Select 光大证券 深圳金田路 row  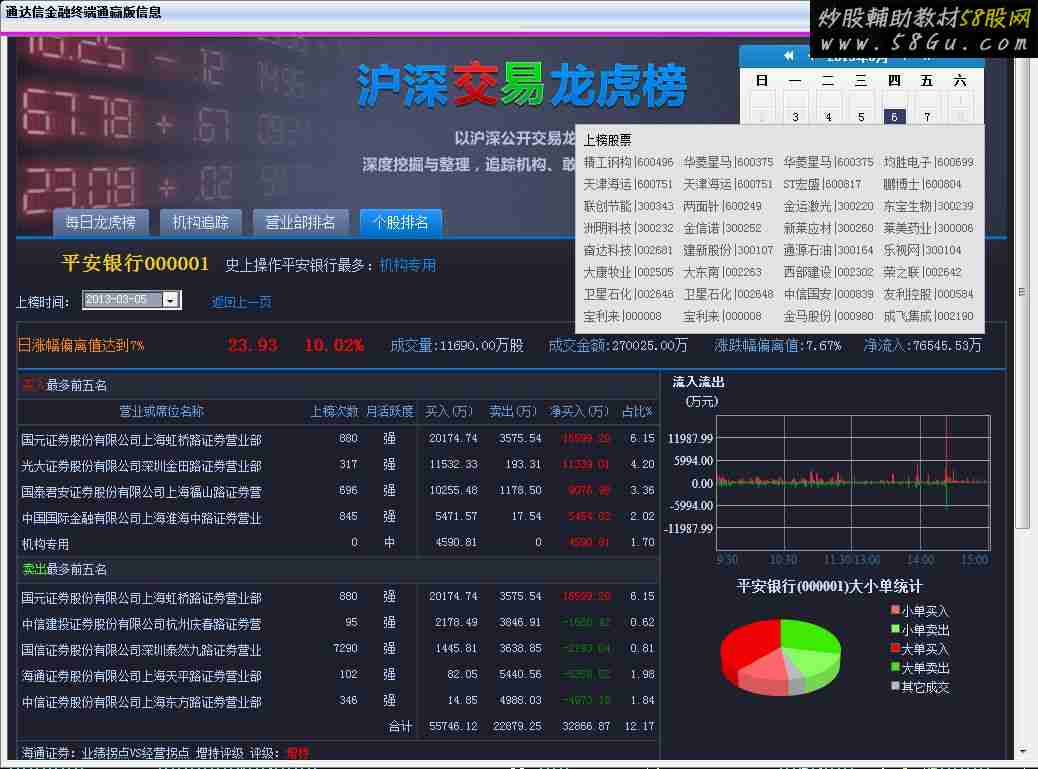(x=338, y=465)
